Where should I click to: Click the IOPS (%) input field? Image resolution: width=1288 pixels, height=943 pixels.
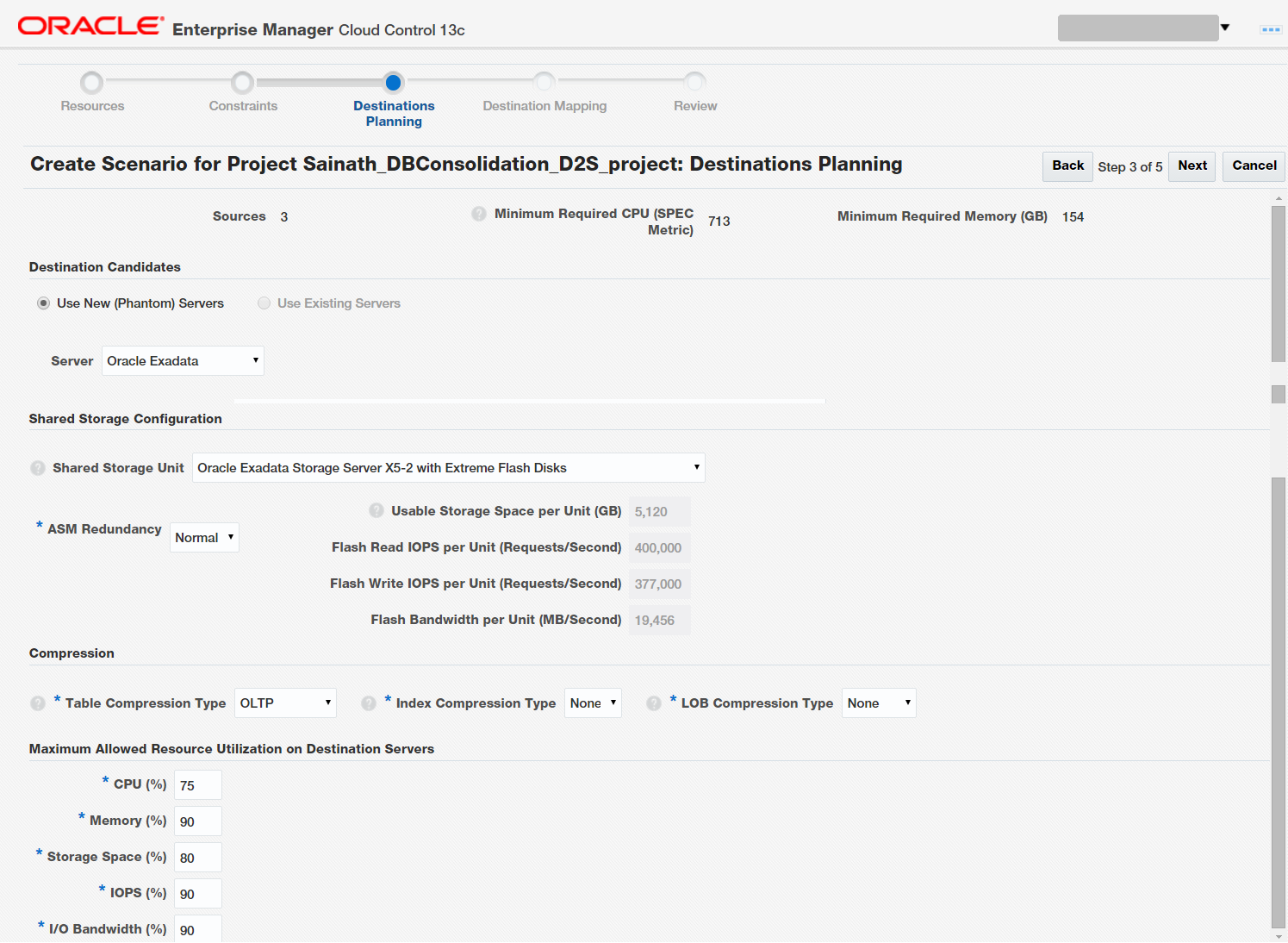(x=198, y=894)
